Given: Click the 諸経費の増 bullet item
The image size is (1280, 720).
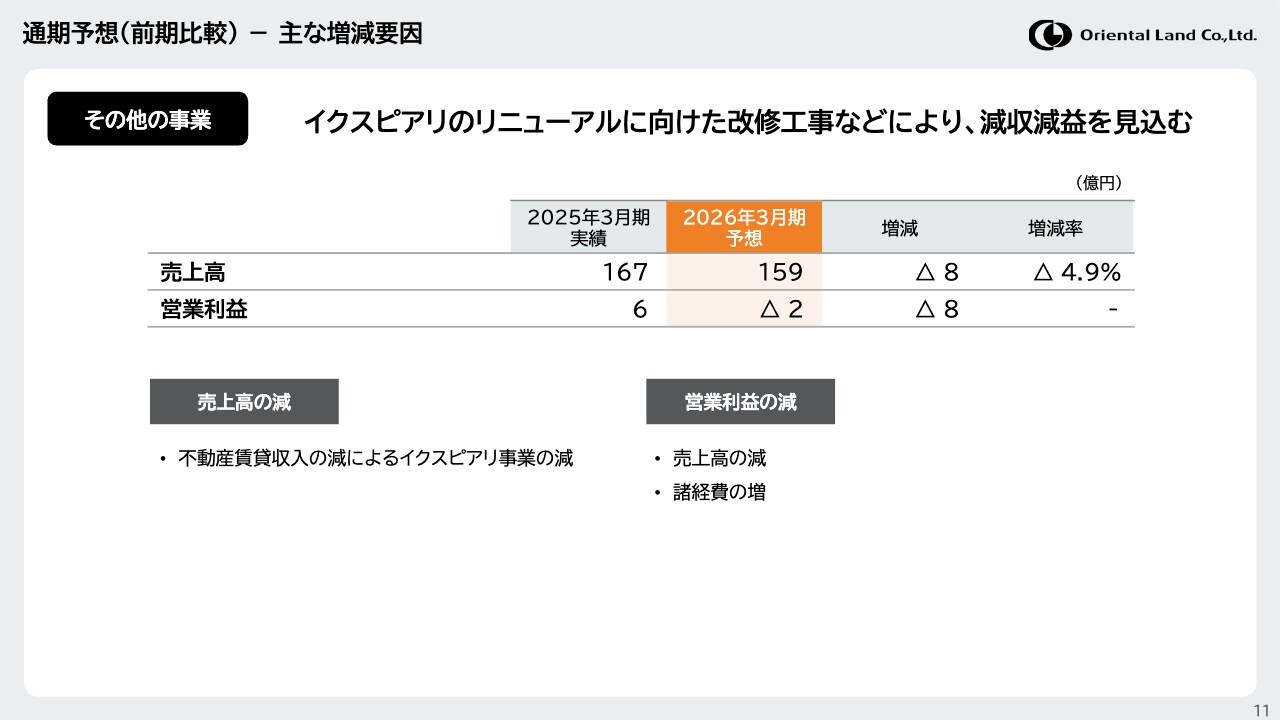Looking at the screenshot, I should (719, 492).
